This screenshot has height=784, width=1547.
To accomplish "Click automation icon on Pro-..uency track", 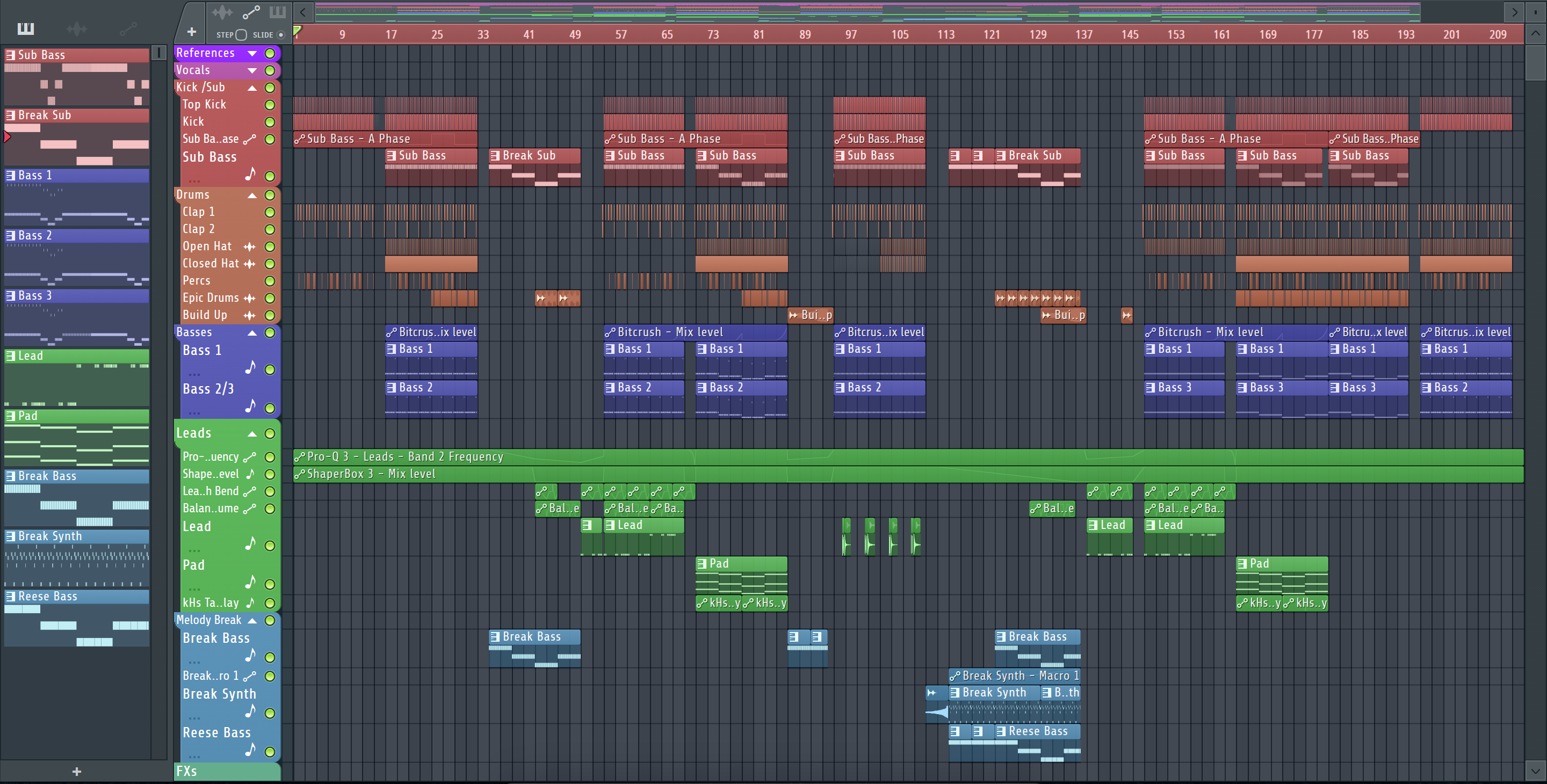I will tap(250, 458).
